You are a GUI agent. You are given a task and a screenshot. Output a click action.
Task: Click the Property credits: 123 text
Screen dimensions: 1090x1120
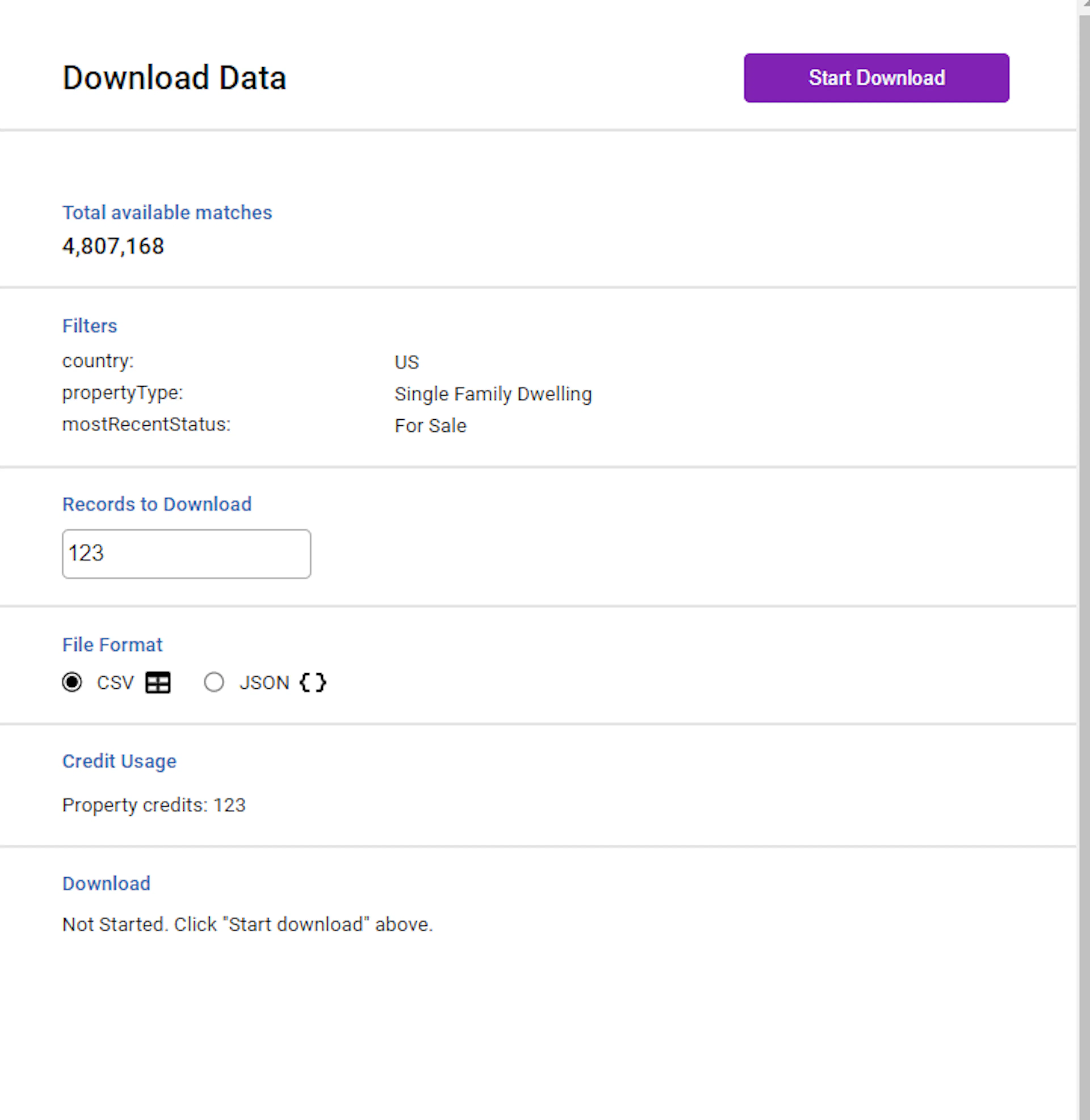154,805
